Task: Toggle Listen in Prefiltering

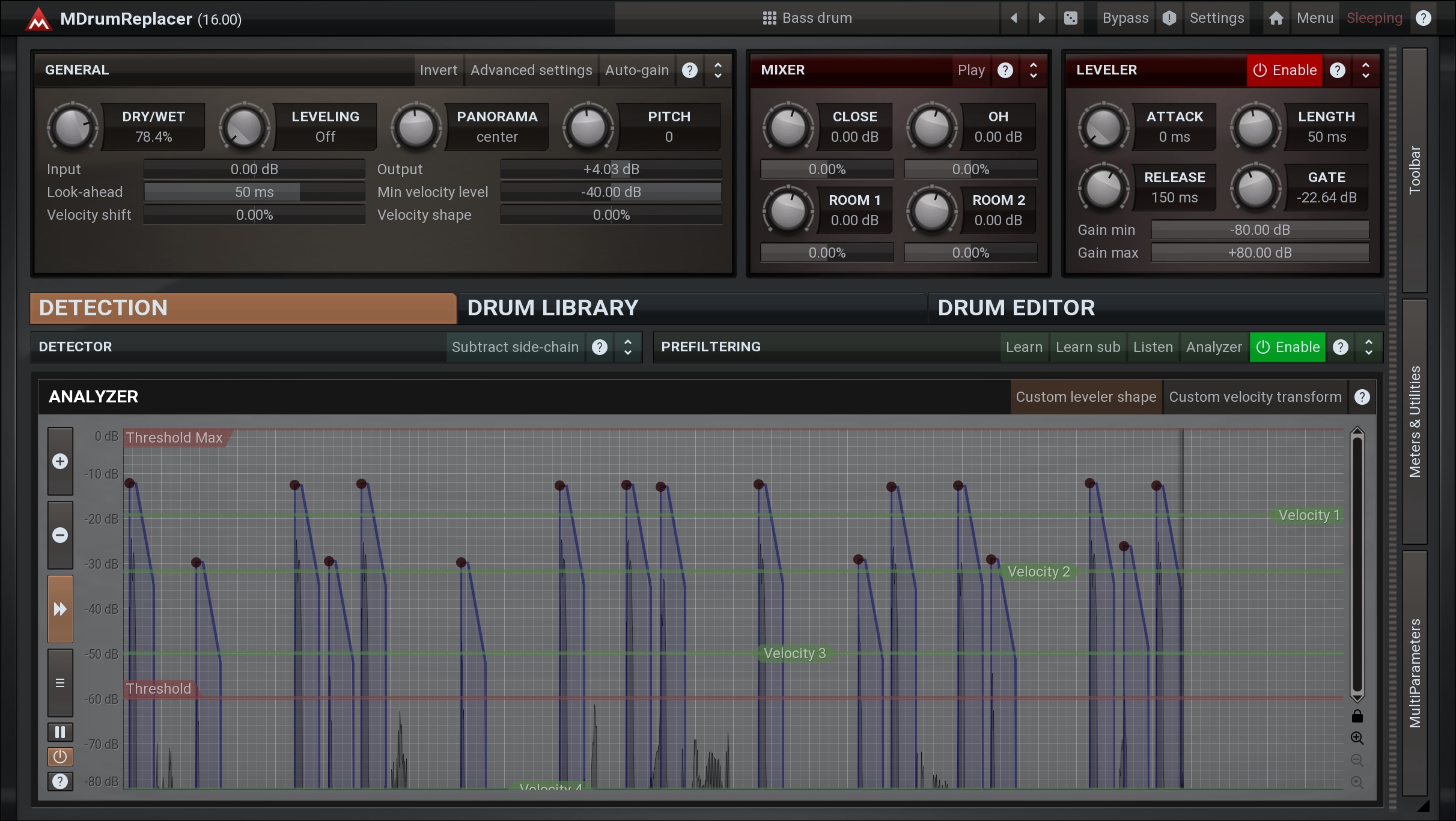Action: tap(1153, 347)
